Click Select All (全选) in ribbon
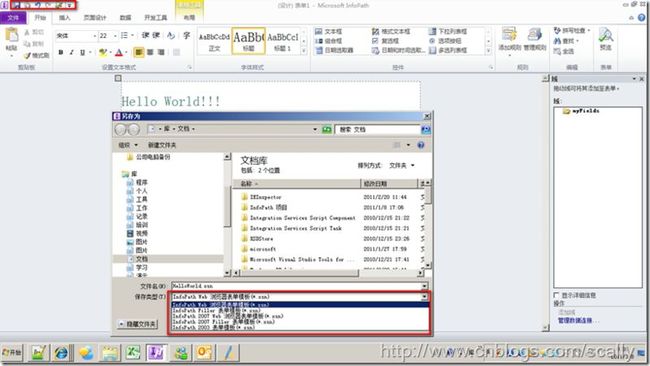The width and height of the screenshot is (650, 366). [x=564, y=51]
